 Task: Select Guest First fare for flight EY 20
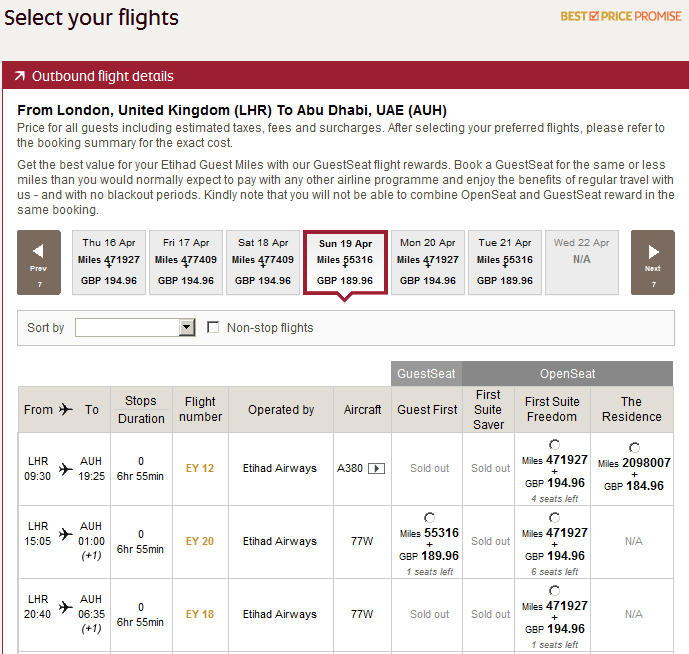coord(429,518)
